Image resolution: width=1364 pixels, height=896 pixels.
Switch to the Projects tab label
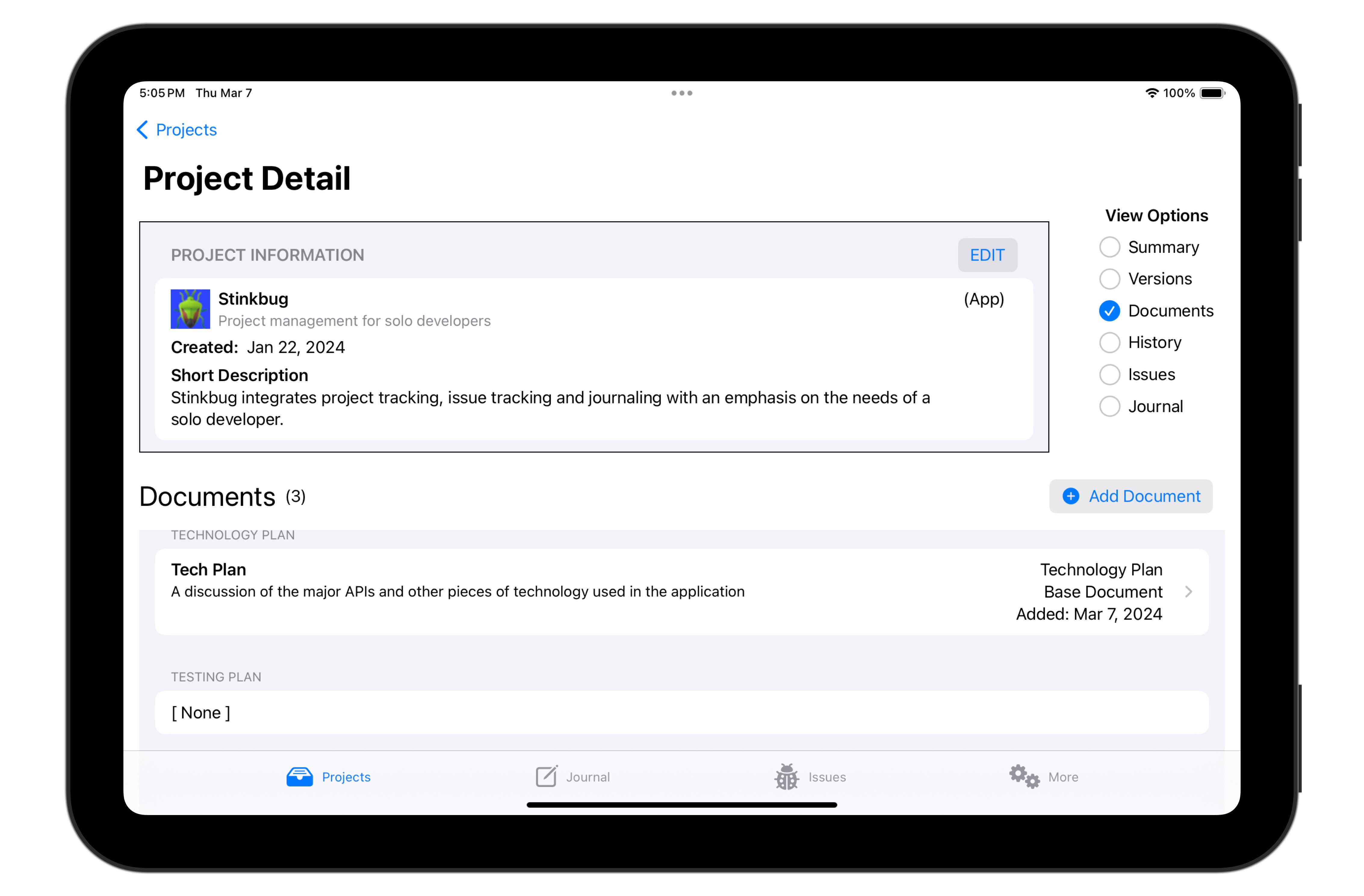point(346,777)
